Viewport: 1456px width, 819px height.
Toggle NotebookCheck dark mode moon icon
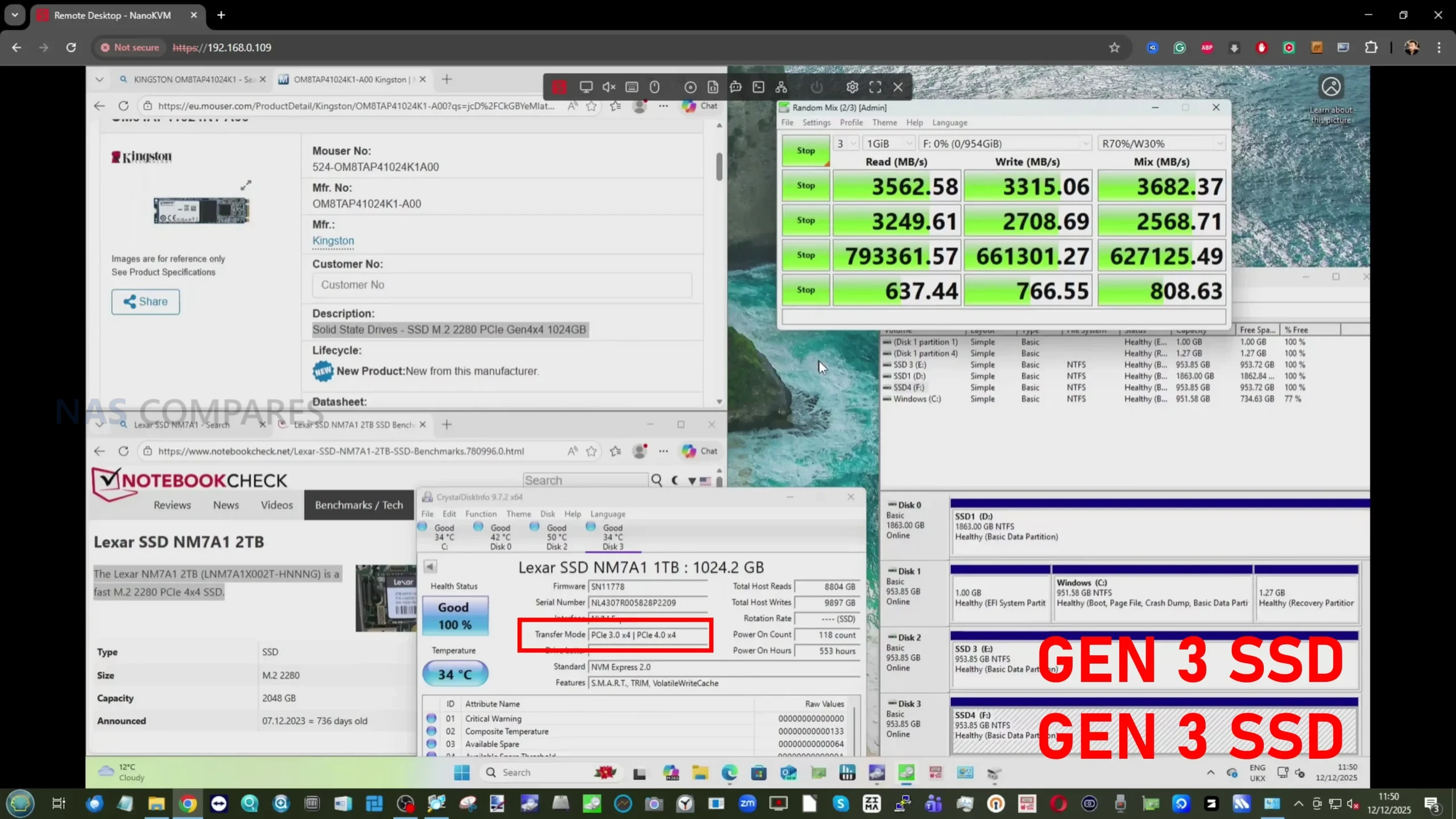coord(675,481)
